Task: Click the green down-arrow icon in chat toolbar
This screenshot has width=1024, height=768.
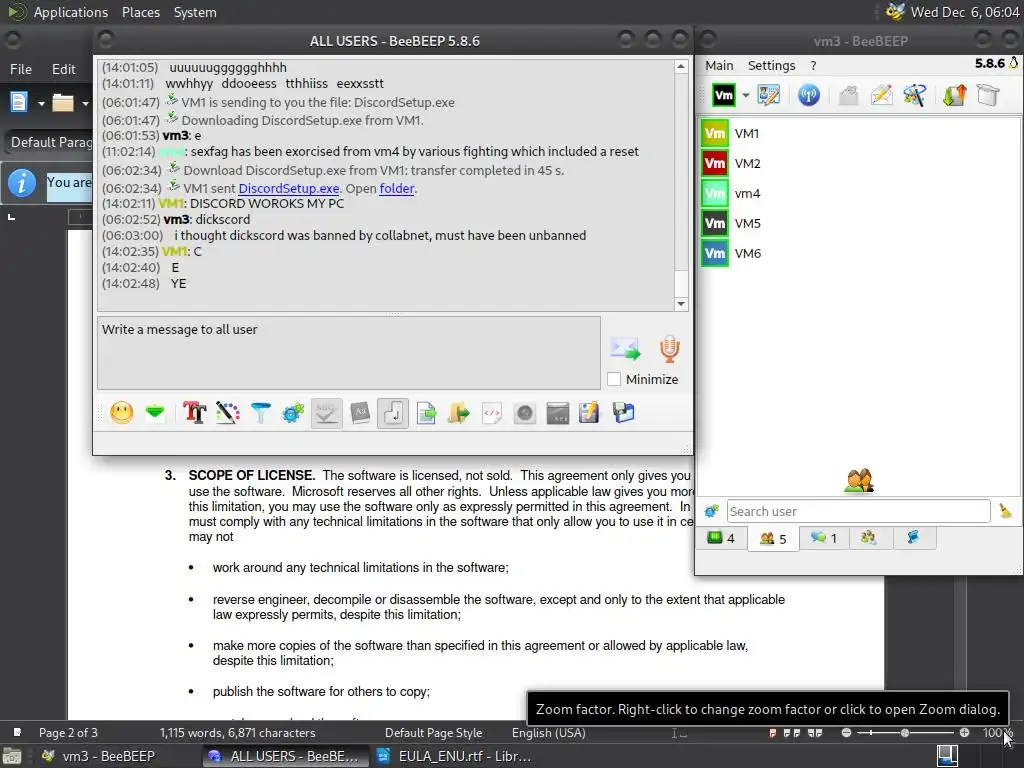Action: [155, 413]
